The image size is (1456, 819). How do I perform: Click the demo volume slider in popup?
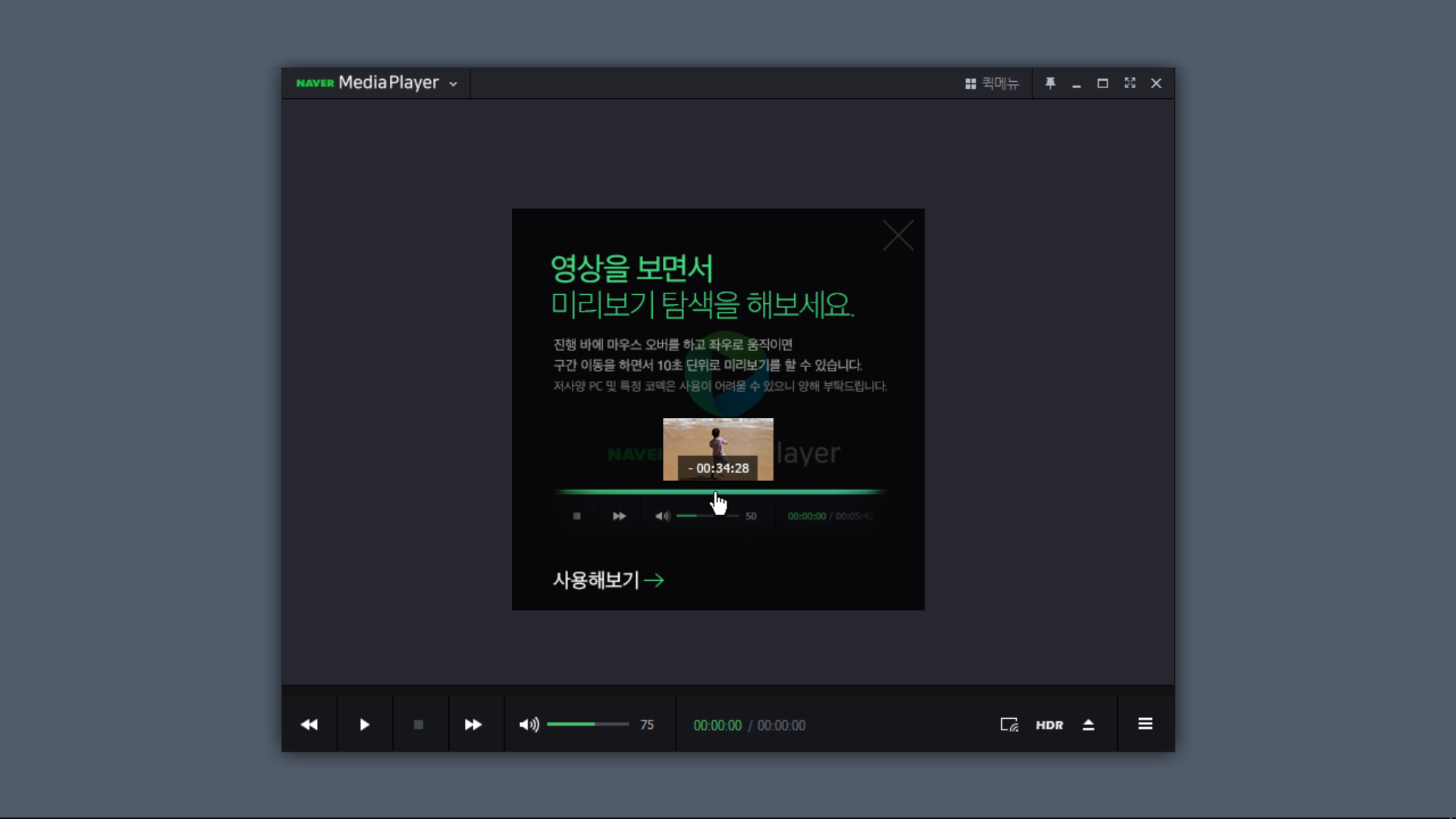707,516
